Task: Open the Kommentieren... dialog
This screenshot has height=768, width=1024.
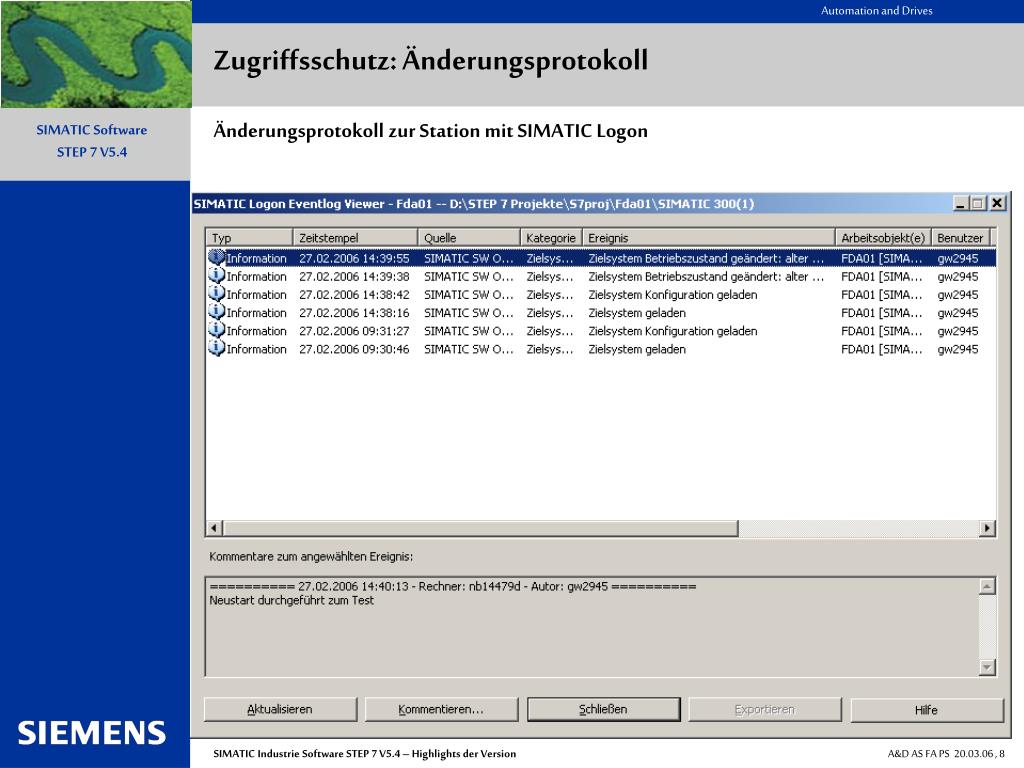Action: pos(441,709)
